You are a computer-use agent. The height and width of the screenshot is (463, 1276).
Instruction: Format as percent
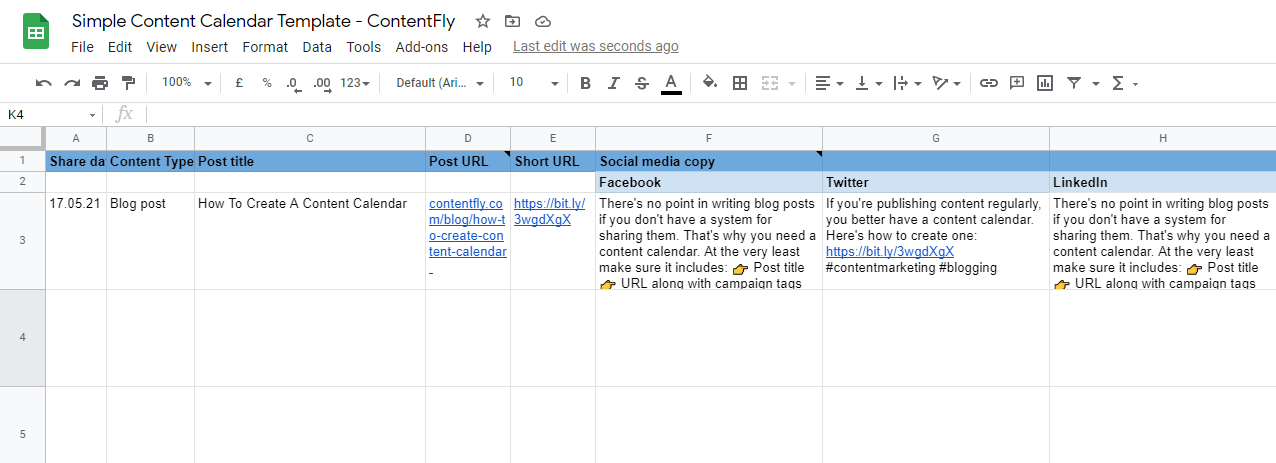(267, 83)
